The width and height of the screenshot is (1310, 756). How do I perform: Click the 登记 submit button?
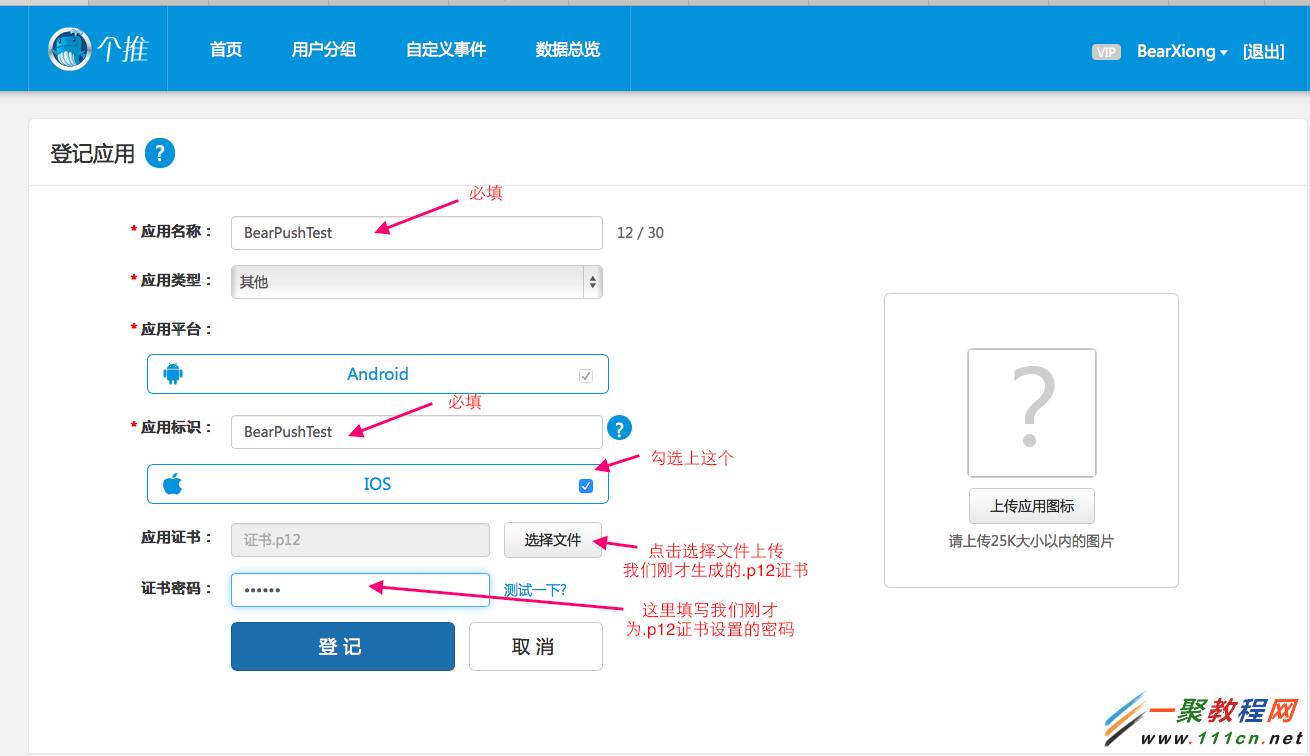click(342, 647)
